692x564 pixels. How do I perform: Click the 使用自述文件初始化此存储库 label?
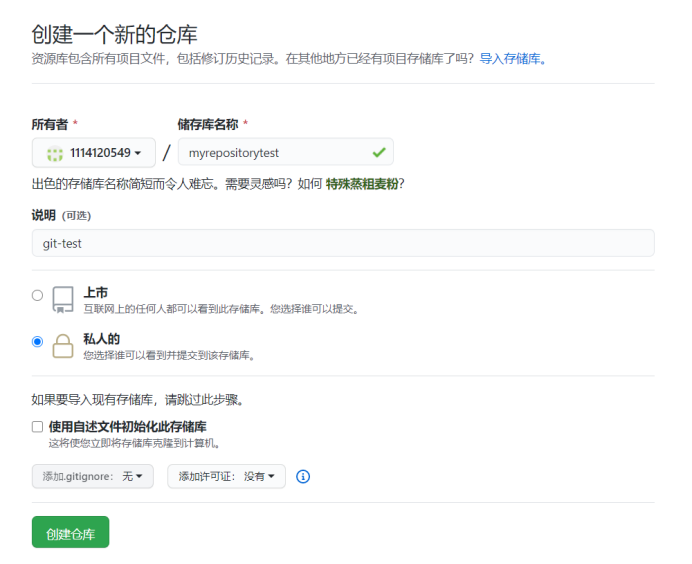pos(128,427)
